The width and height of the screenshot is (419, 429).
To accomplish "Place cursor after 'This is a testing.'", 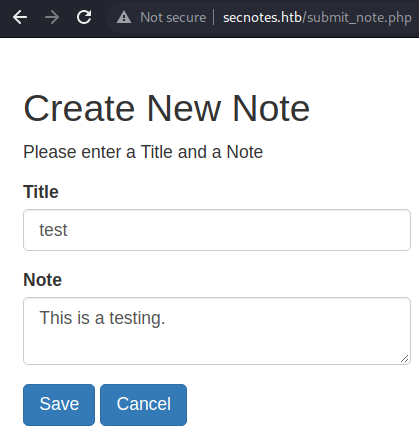I will pyautogui.click(x=166, y=318).
